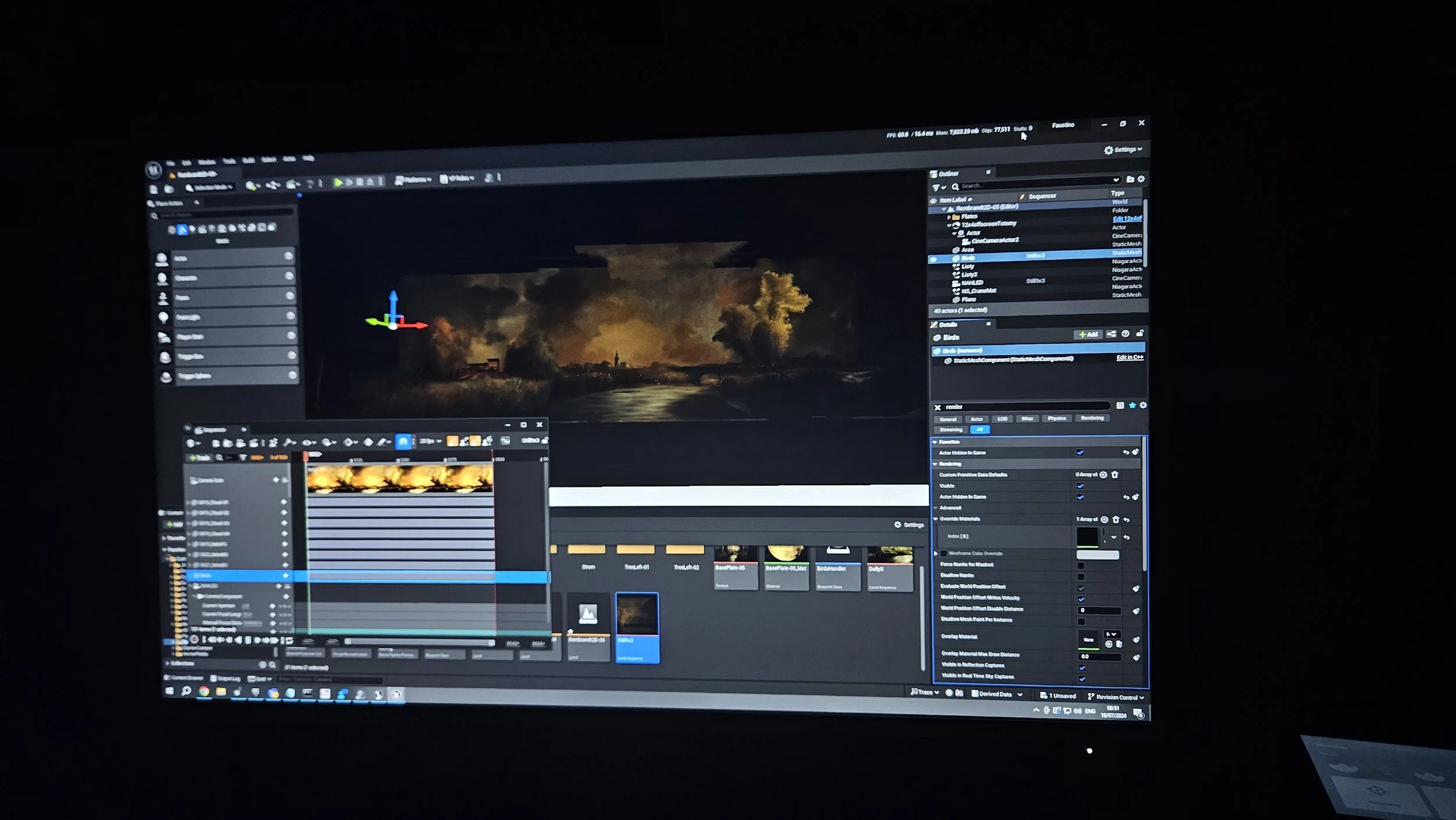Open the Selection Mode dropdown

pyautogui.click(x=210, y=187)
